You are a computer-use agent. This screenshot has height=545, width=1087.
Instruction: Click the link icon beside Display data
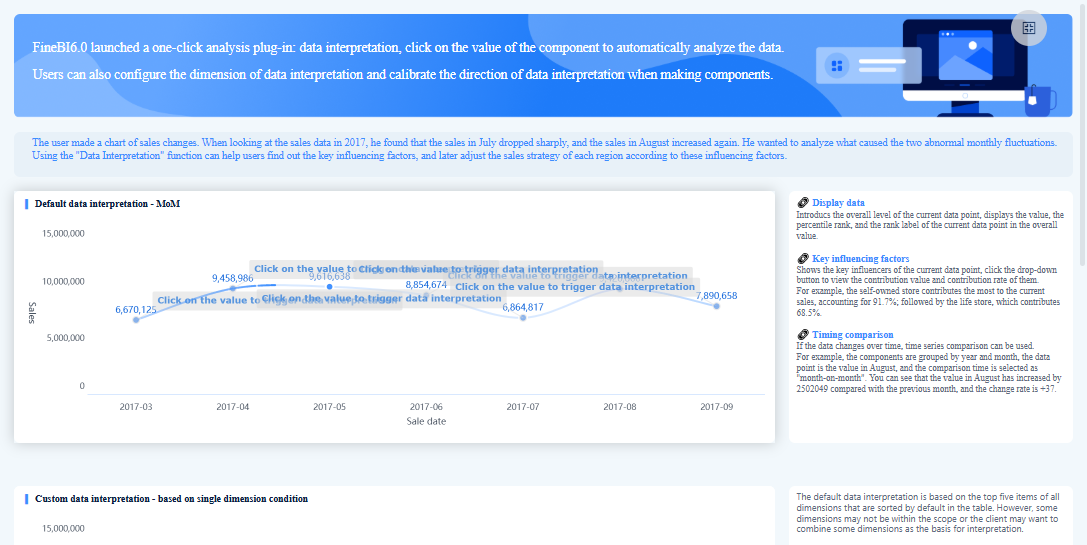click(803, 202)
